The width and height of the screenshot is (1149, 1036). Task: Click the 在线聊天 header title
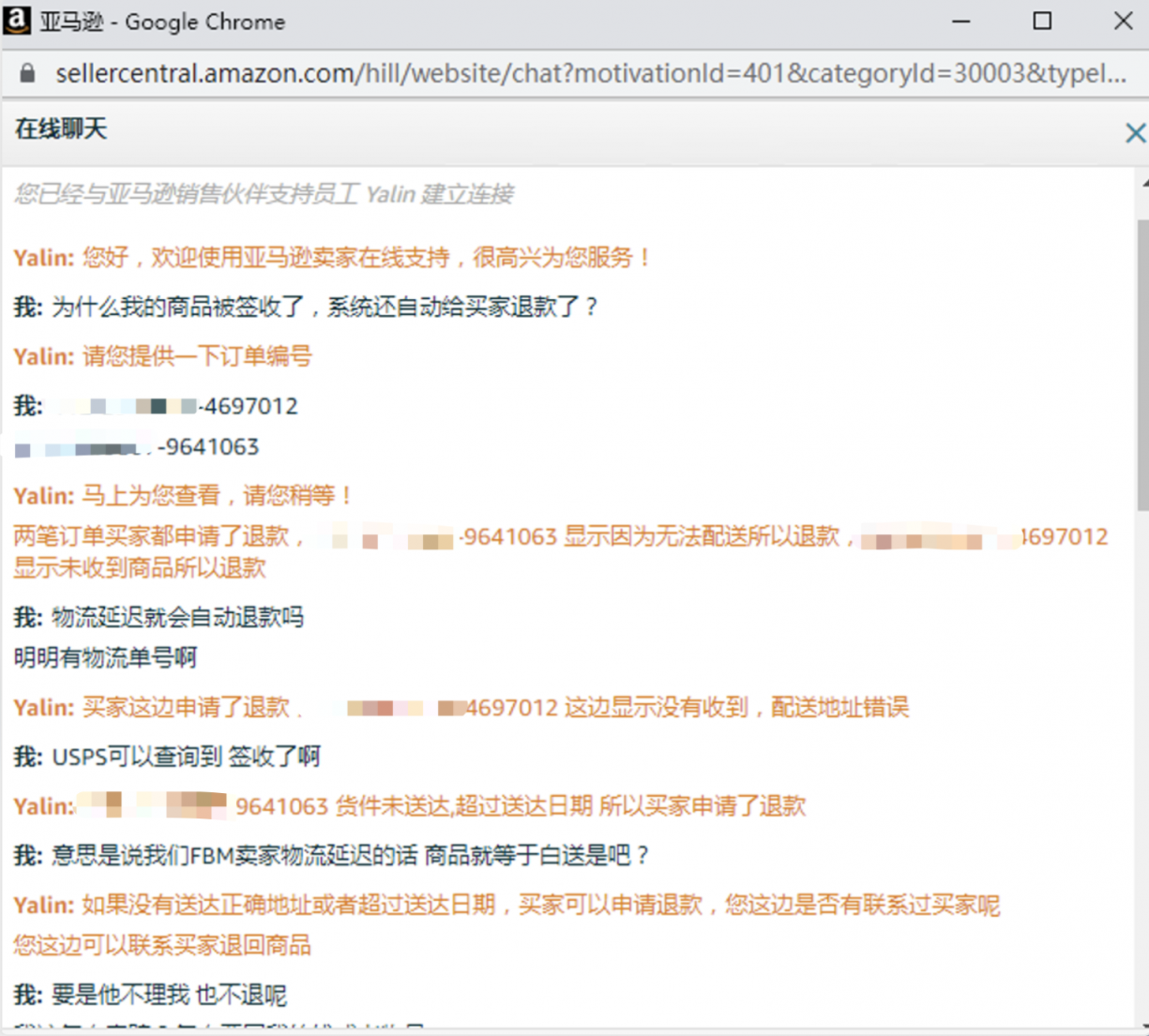(x=61, y=128)
